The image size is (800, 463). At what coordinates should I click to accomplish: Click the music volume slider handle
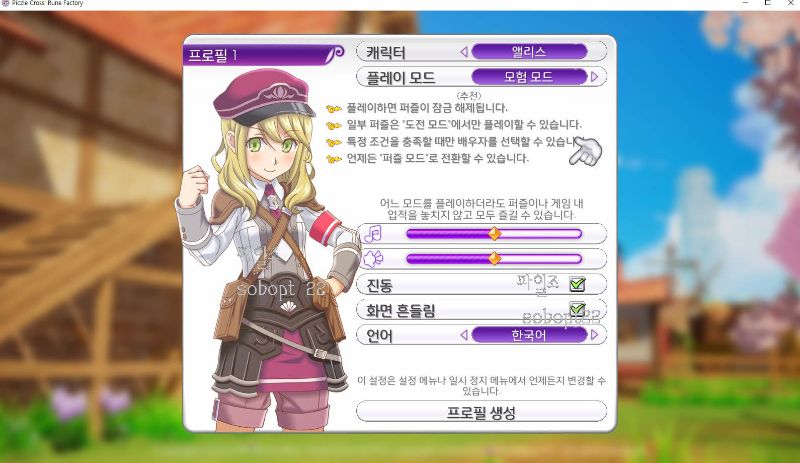[x=494, y=233]
